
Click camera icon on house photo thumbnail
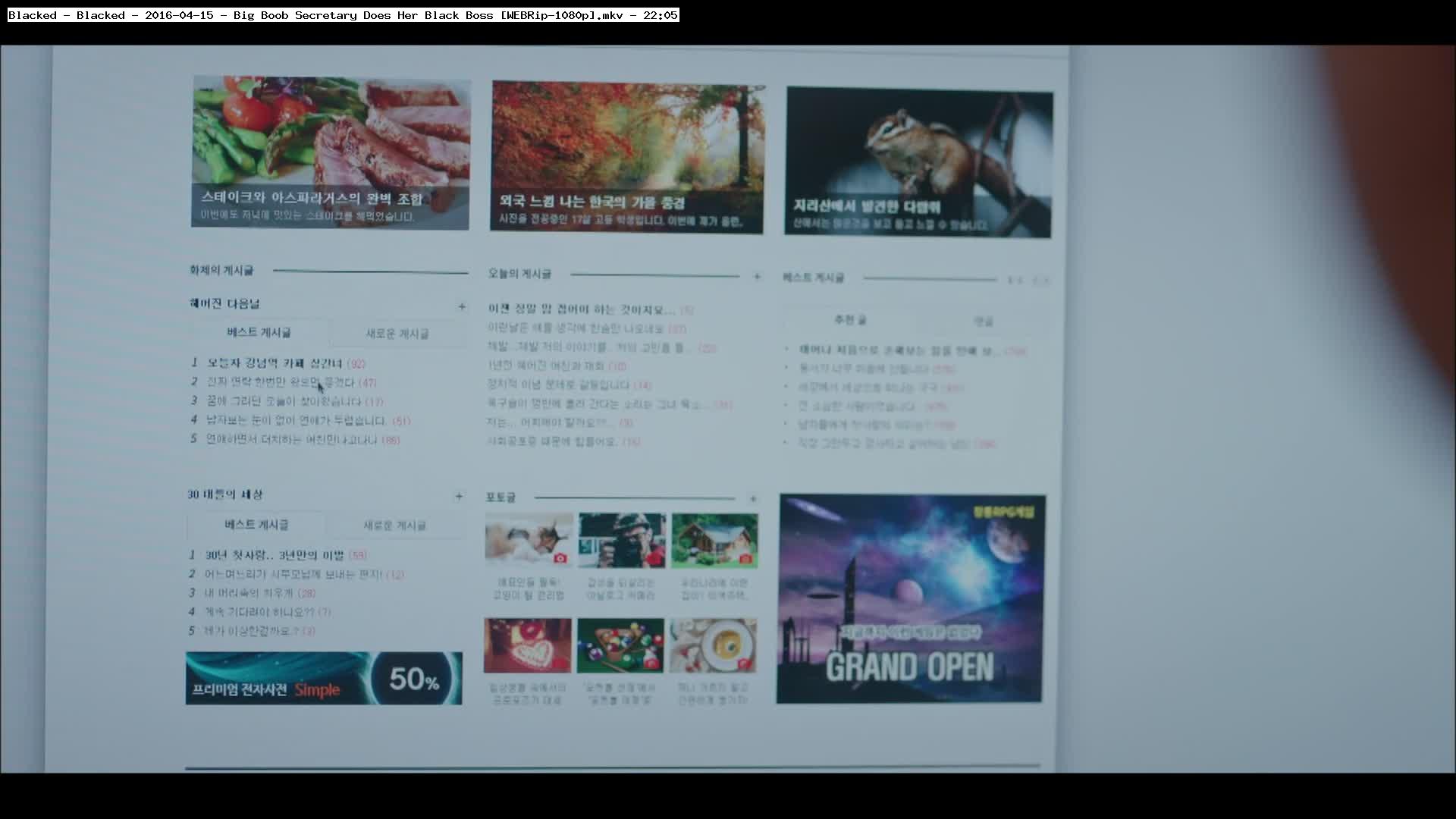coord(745,559)
